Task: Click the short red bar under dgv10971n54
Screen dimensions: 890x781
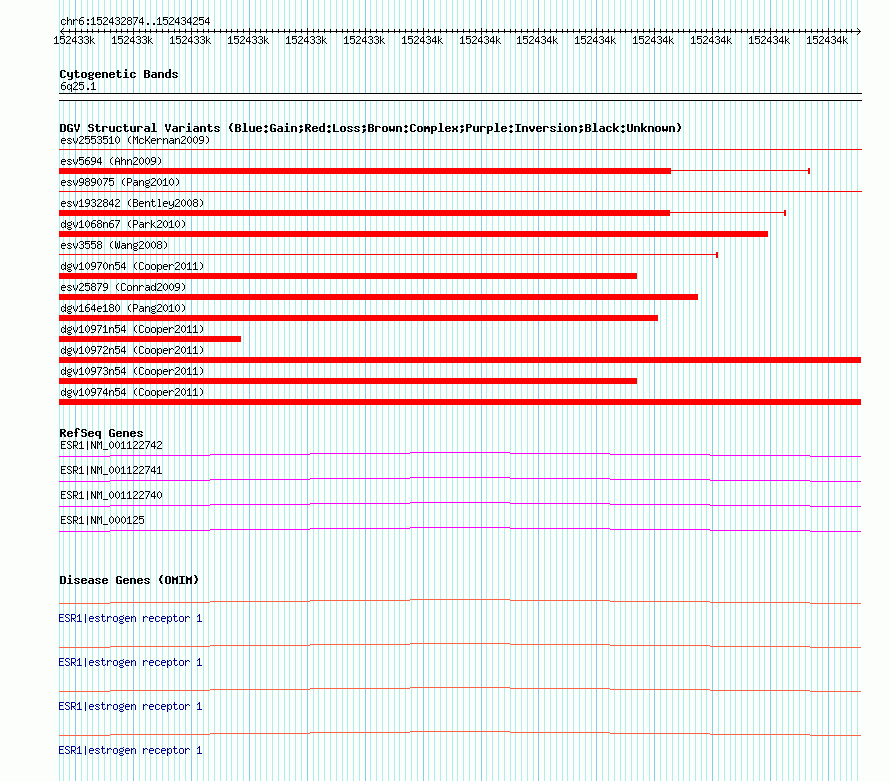Action: pos(150,339)
